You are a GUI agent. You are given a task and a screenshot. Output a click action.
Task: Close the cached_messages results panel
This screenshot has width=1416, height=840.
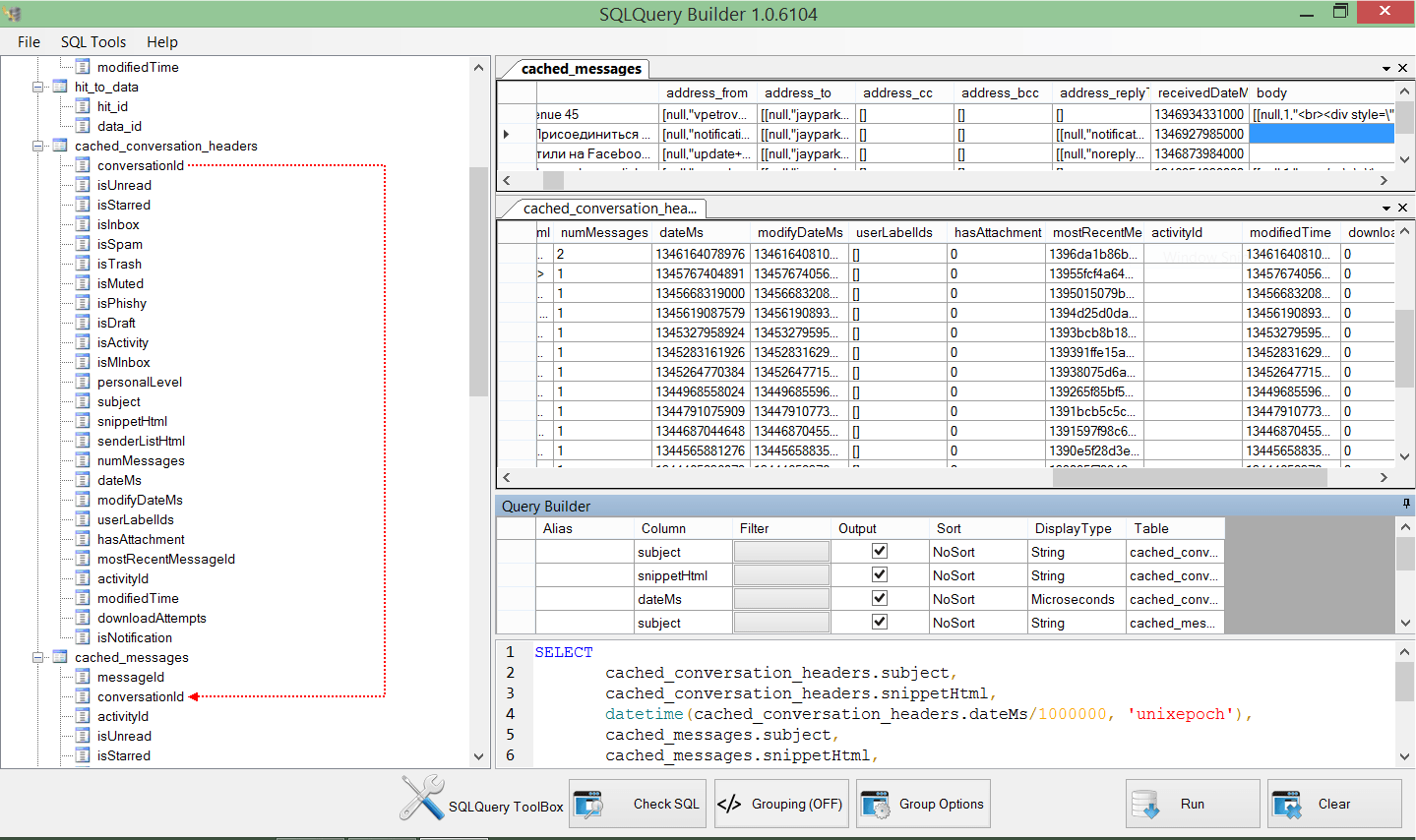point(1402,69)
